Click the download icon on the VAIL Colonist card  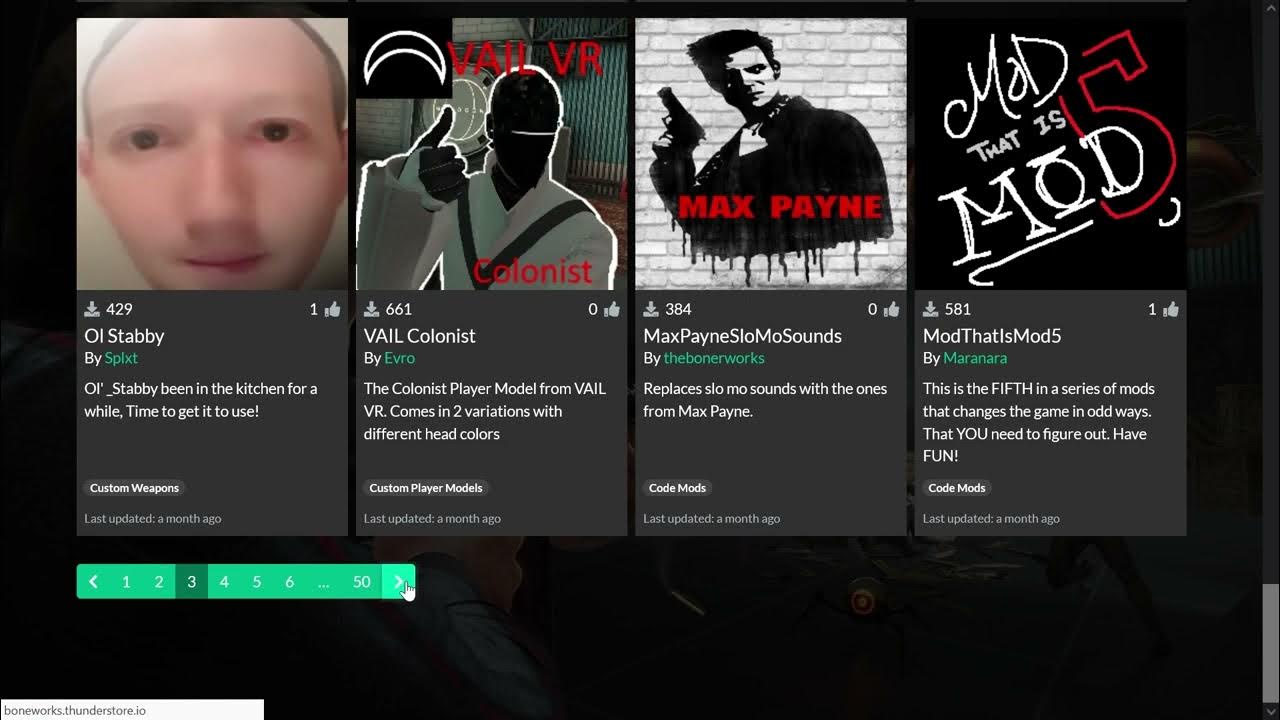pos(372,309)
